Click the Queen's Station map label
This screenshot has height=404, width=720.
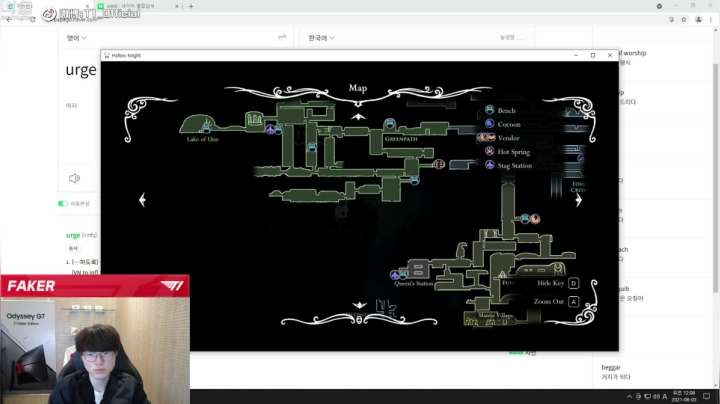pyautogui.click(x=414, y=284)
